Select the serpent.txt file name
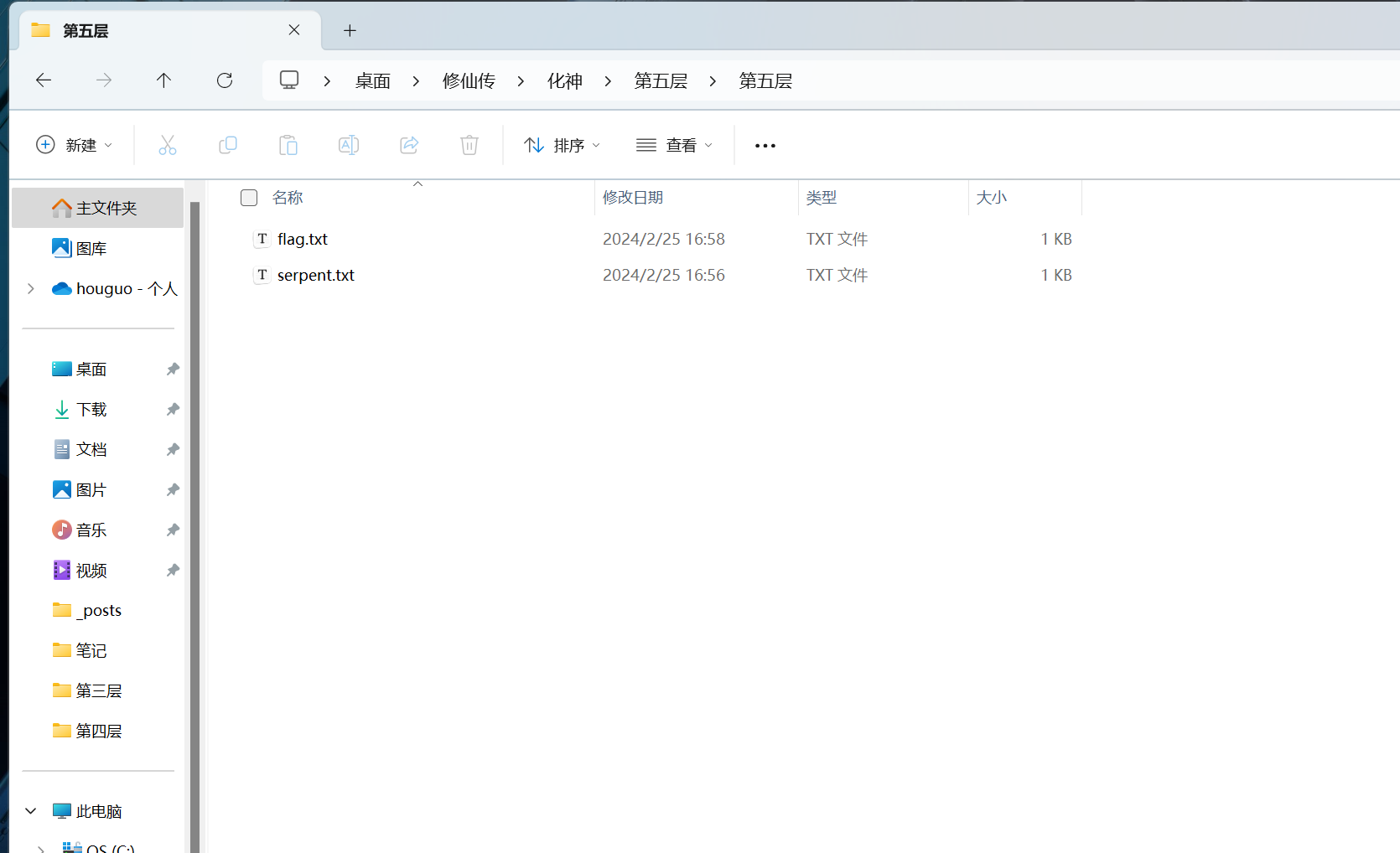Viewport: 1400px width, 853px height. coord(316,275)
